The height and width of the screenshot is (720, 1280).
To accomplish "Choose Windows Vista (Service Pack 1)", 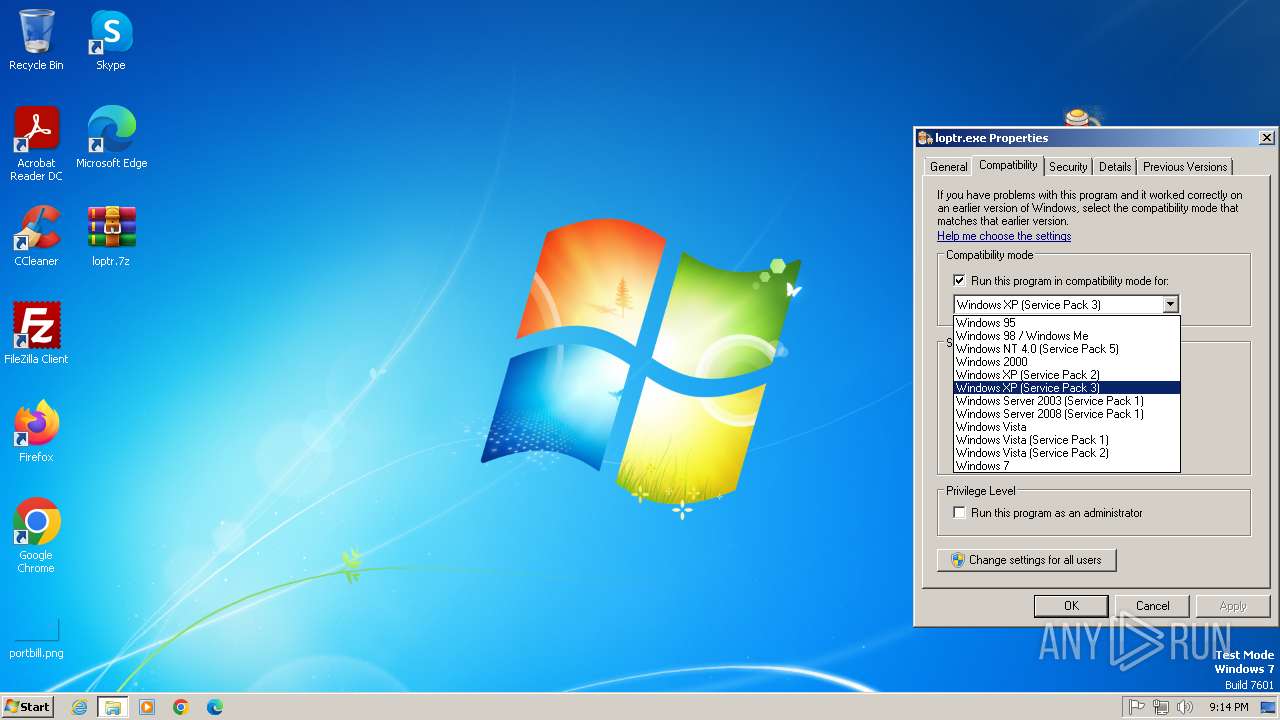I will pos(1067,440).
